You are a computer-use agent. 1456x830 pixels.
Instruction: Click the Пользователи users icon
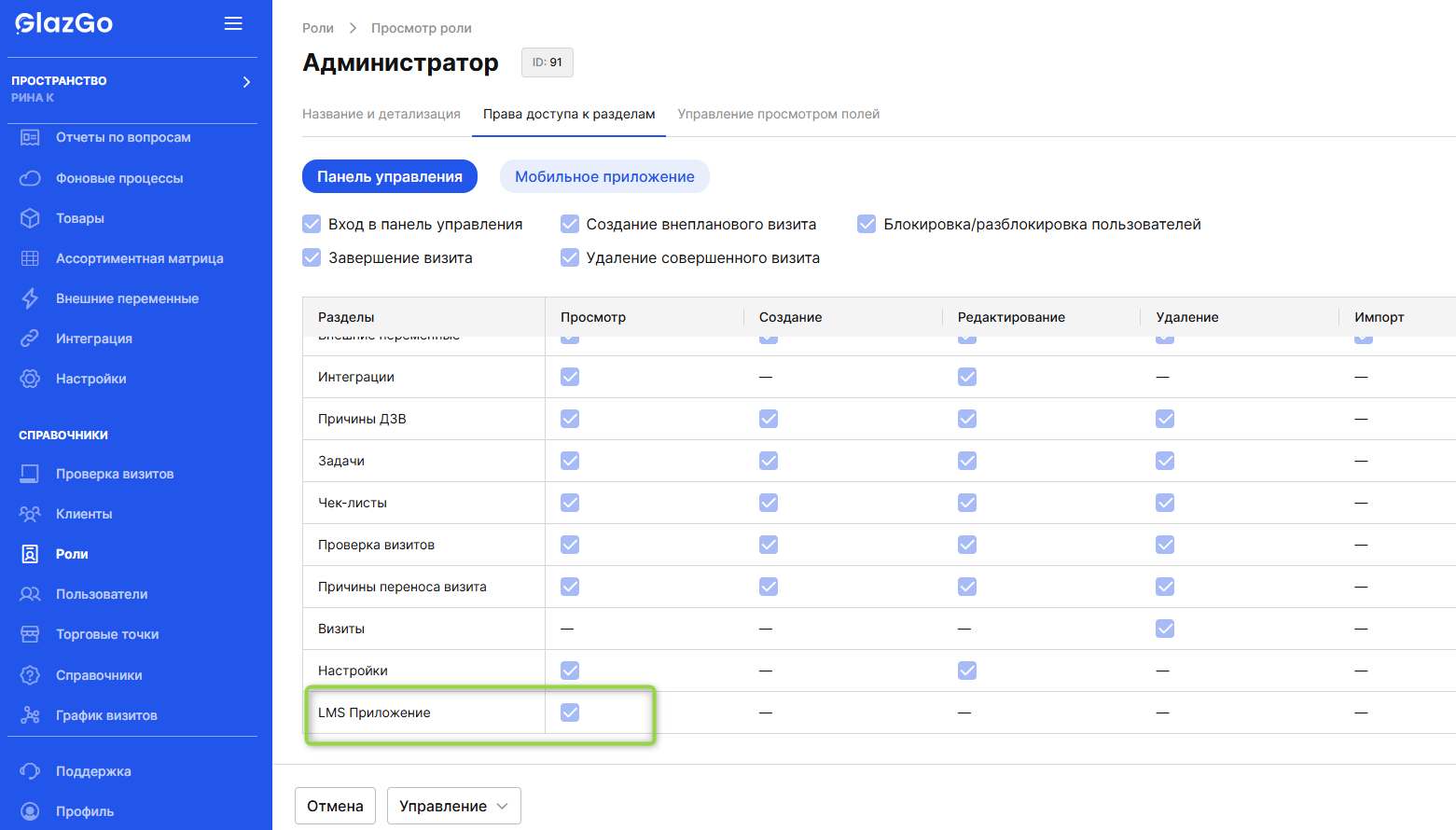(30, 594)
